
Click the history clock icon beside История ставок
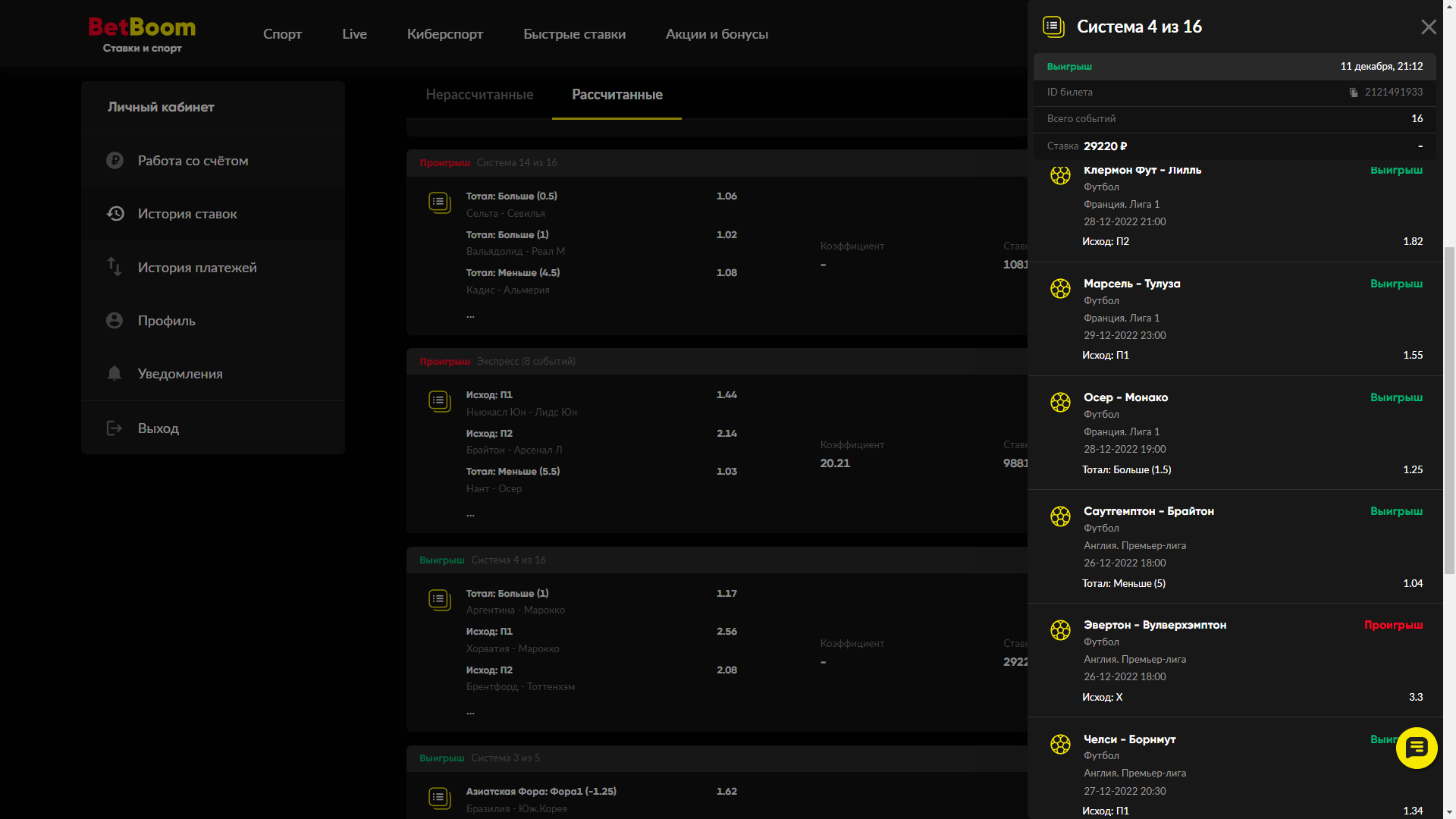[x=115, y=214]
